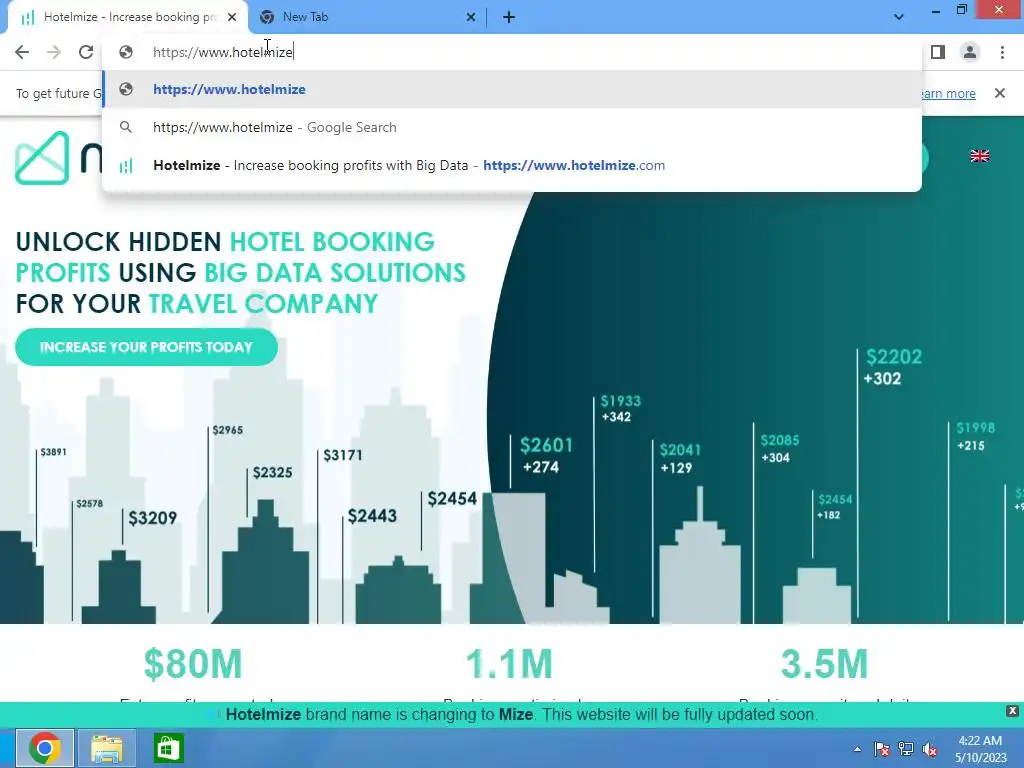Open the Chrome three-dot menu

point(1002,52)
